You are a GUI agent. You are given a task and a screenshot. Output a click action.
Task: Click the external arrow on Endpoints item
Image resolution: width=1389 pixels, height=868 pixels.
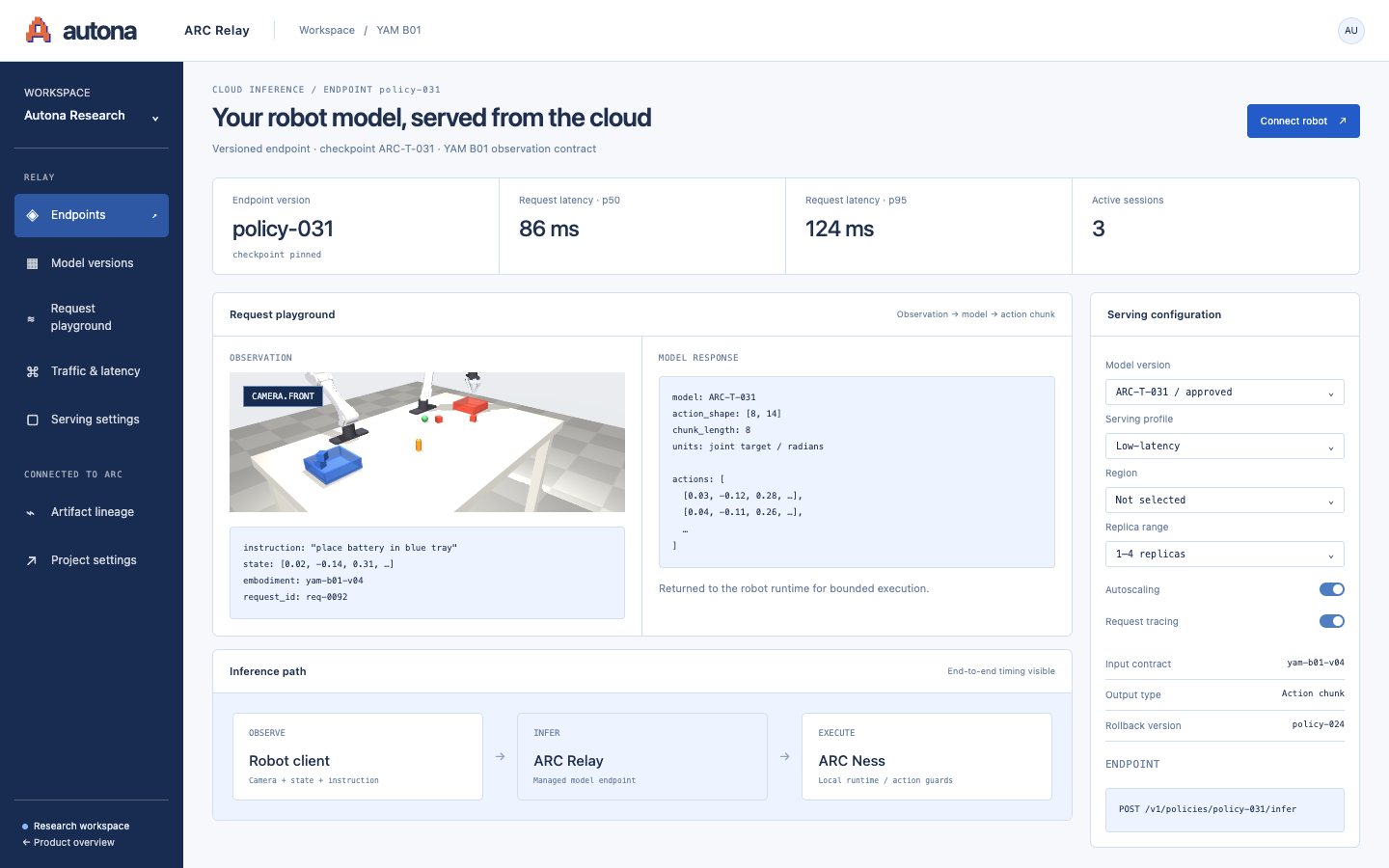[154, 216]
